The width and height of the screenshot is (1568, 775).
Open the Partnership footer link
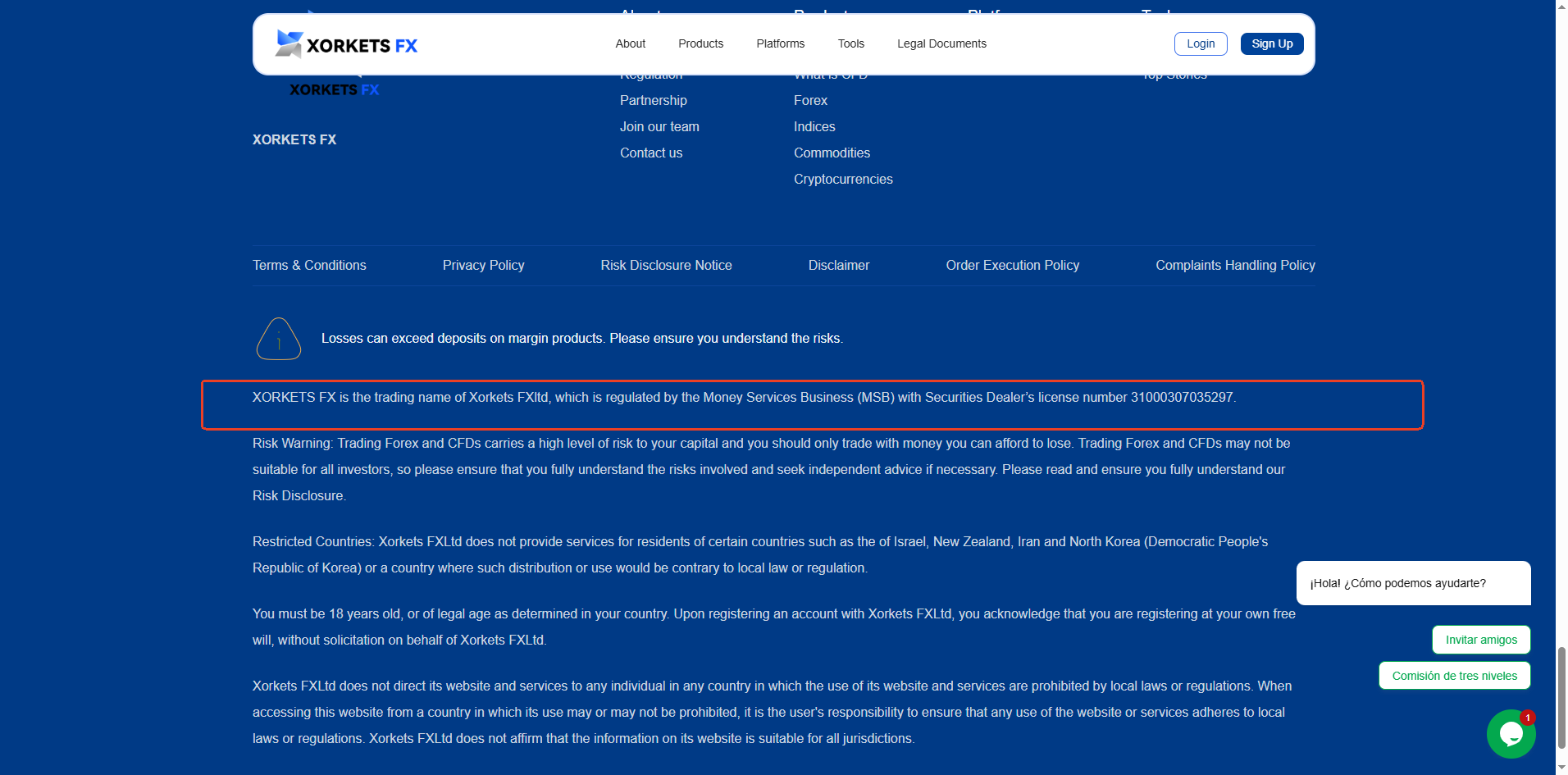[x=654, y=100]
